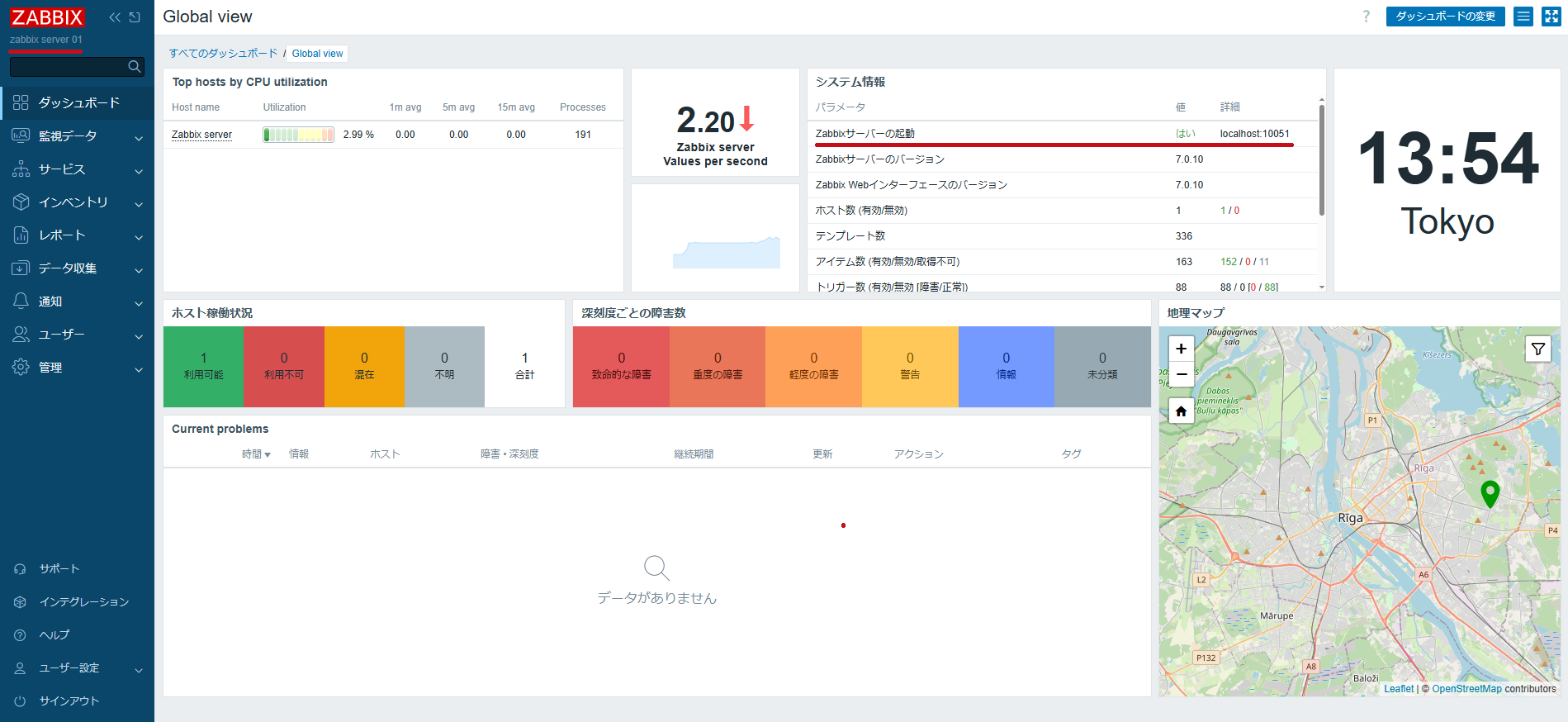Click the 管理 gear icon
The width and height of the screenshot is (1568, 722).
tap(21, 367)
